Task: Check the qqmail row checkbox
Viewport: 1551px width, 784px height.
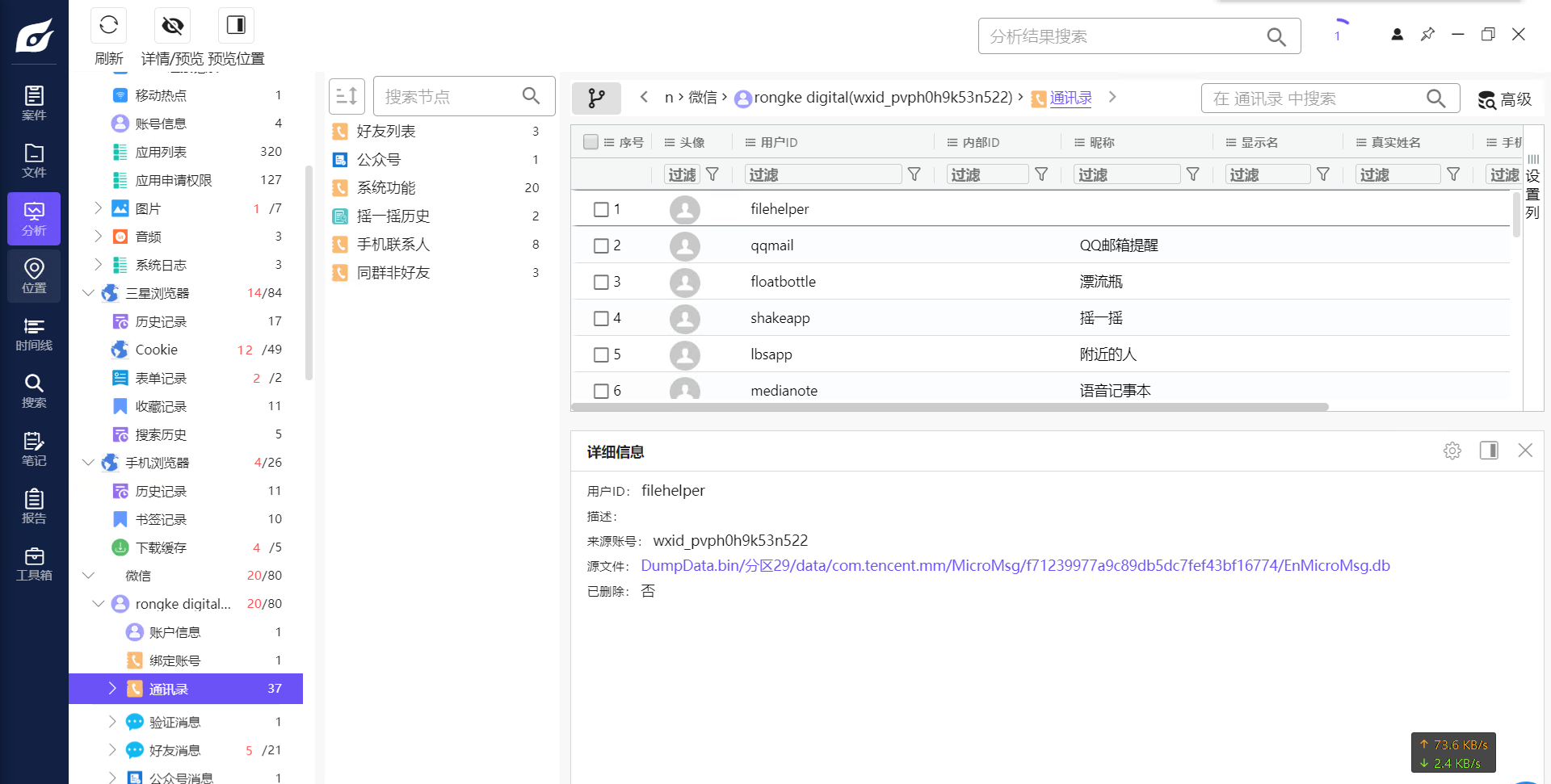Action: pos(601,246)
